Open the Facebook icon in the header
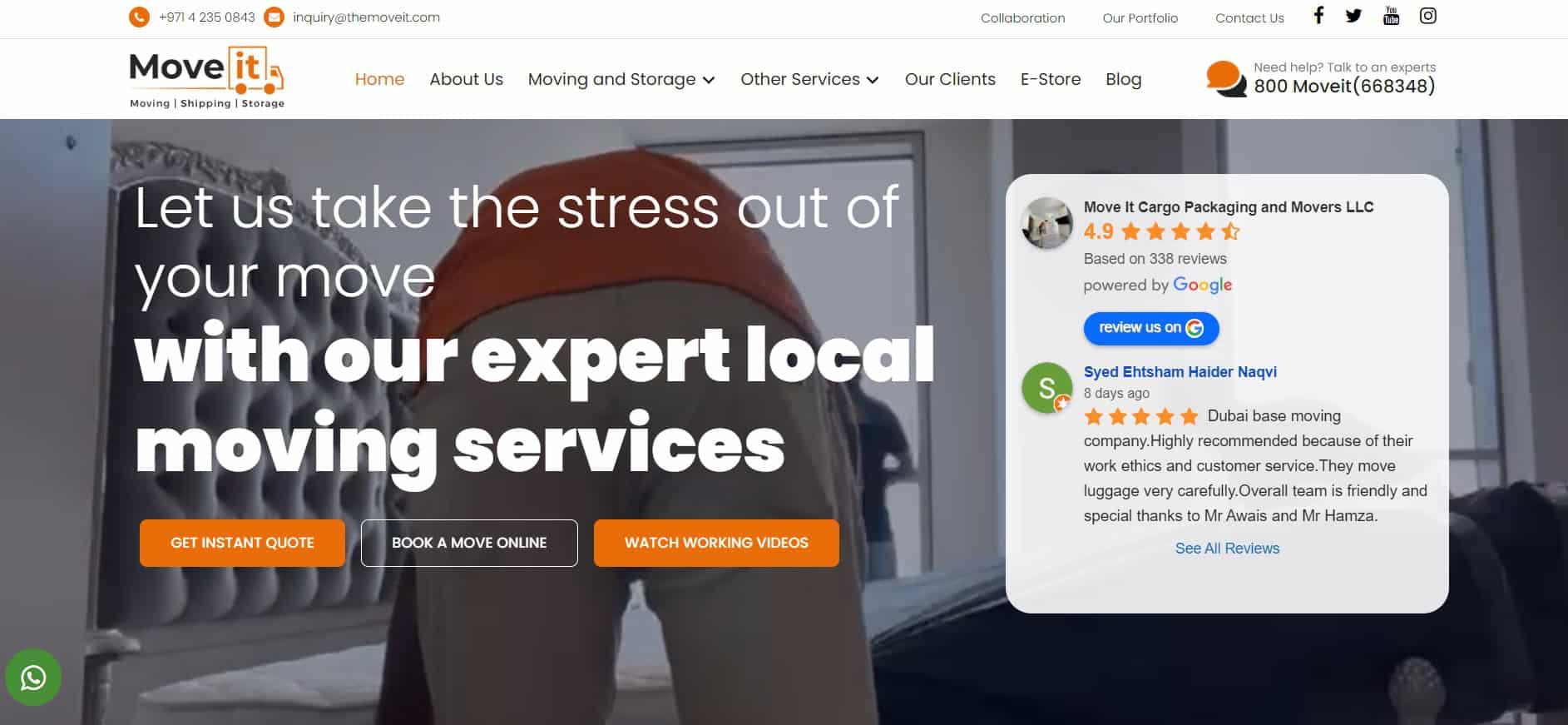 [1318, 16]
